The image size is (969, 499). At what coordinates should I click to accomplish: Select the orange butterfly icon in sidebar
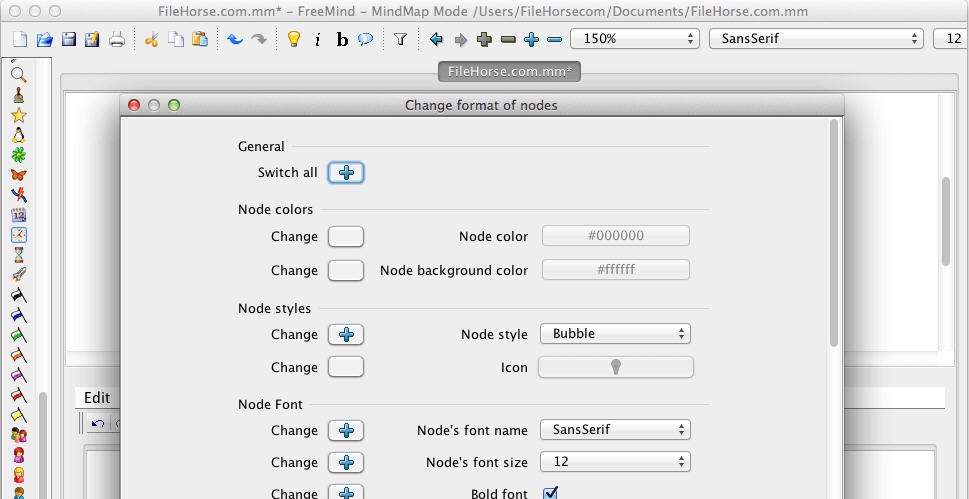(18, 175)
